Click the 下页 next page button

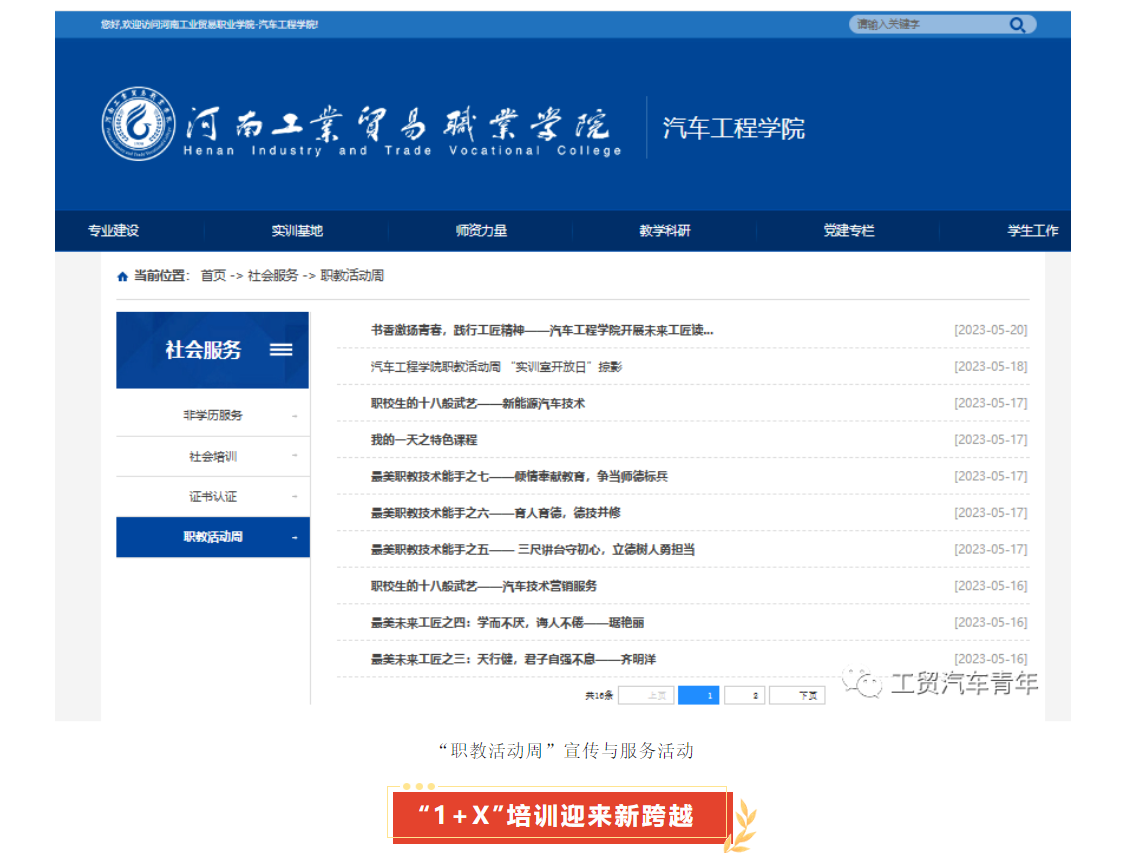808,695
